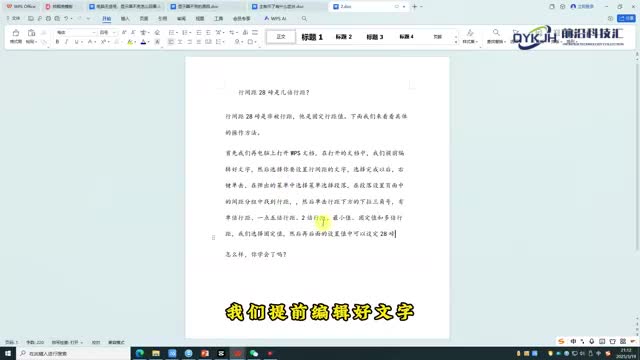
Task: Click the Undo arrow icon
Action: (66, 18)
